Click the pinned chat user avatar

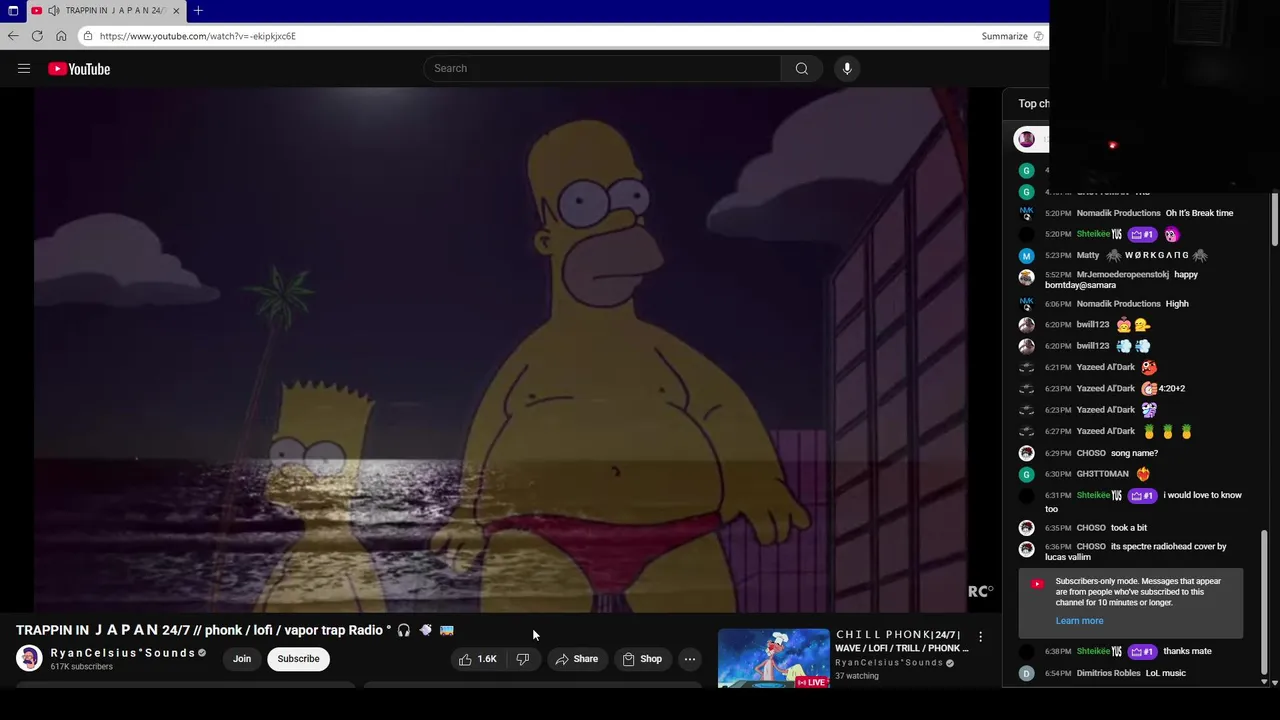(1026, 139)
